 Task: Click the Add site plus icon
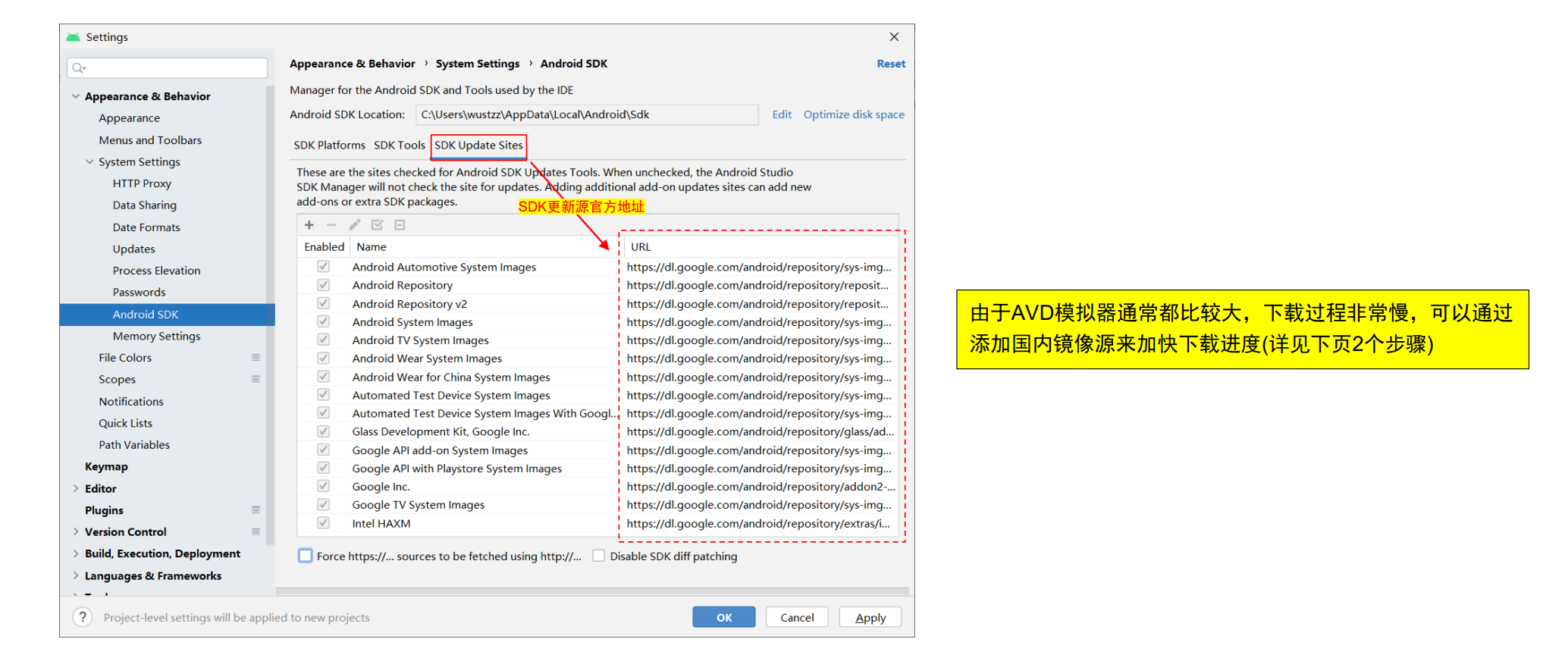(x=309, y=225)
